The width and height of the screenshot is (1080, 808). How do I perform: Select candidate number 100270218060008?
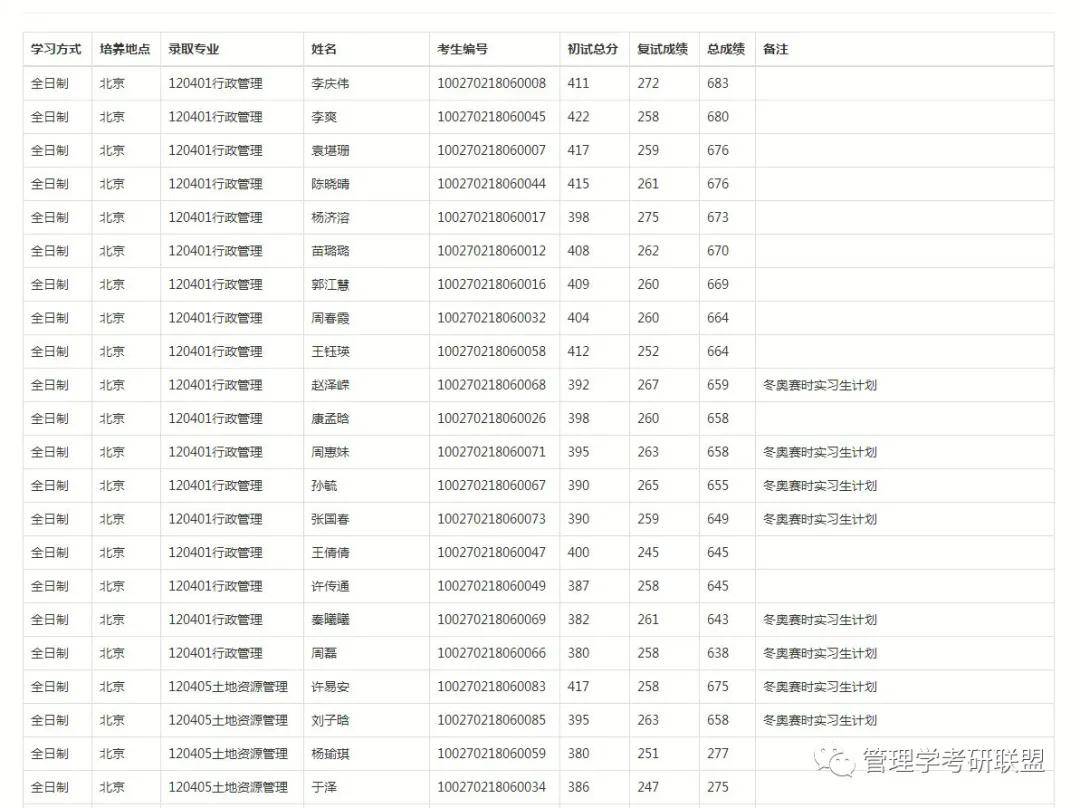point(491,83)
